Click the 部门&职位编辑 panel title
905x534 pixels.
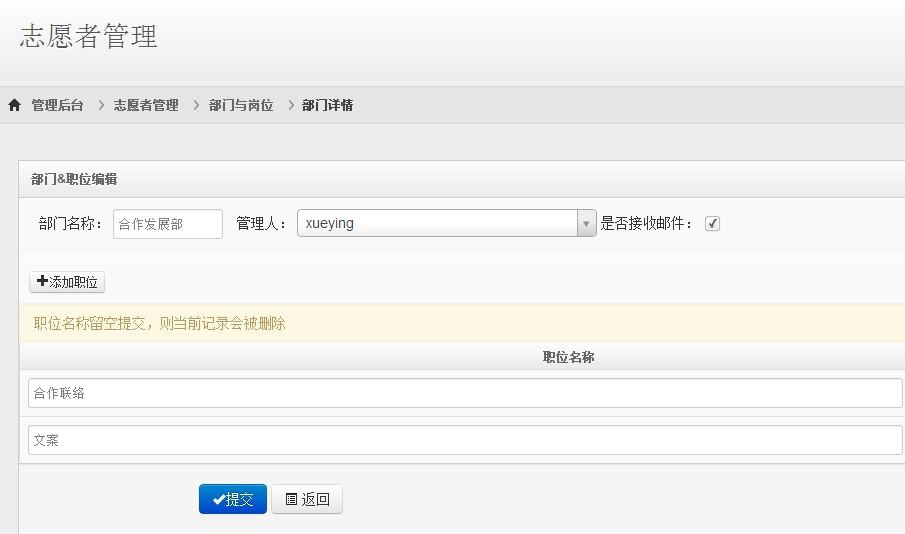[74, 179]
